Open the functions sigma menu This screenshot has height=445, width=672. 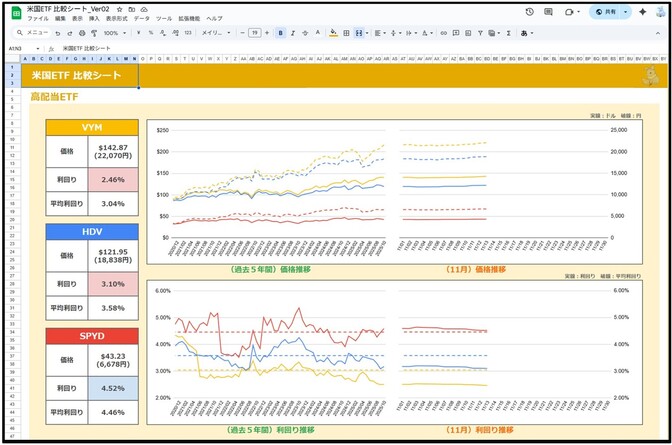pyautogui.click(x=508, y=33)
